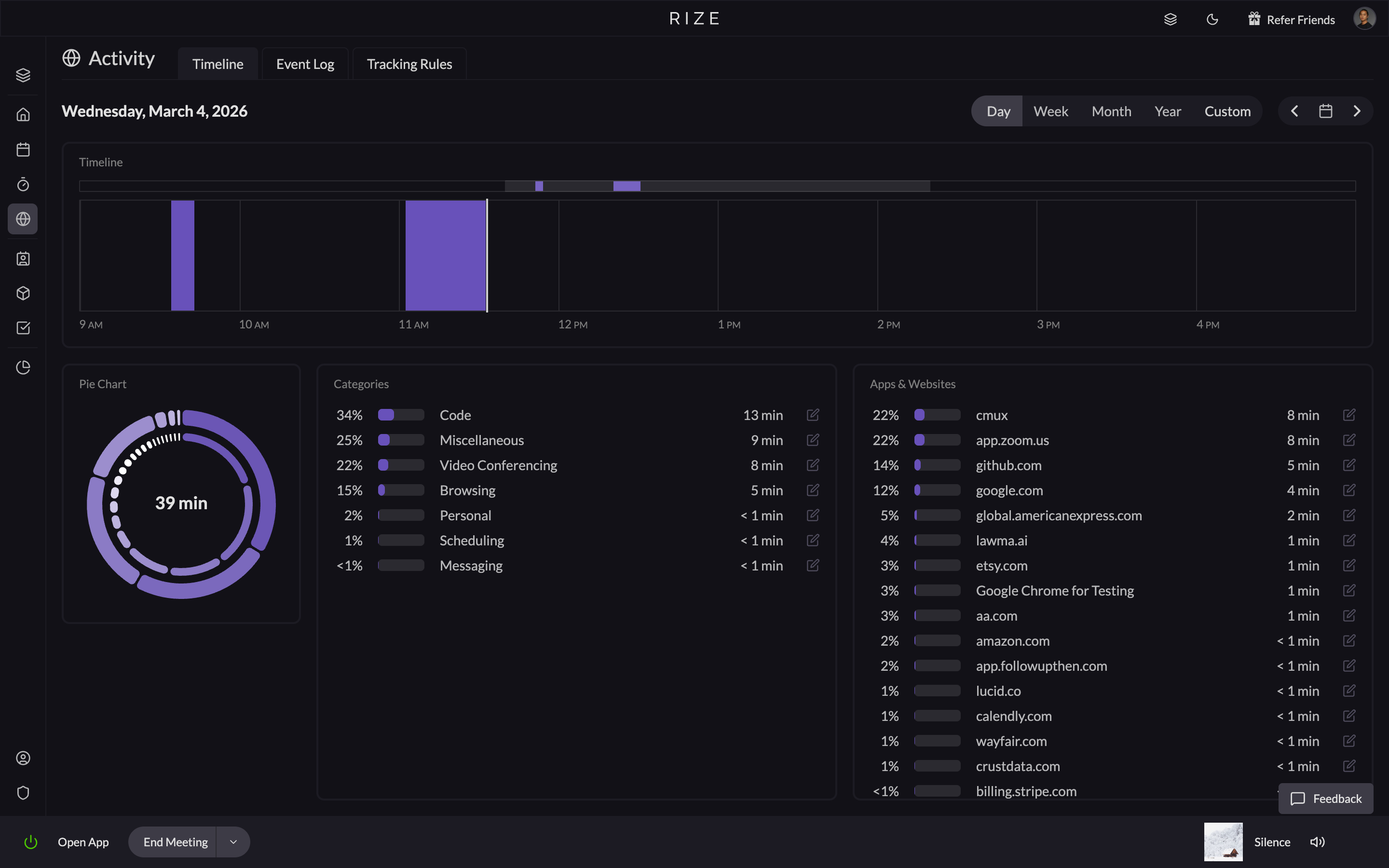Open the checkbox tasks sidebar icon
The image size is (1389, 868).
[23, 328]
